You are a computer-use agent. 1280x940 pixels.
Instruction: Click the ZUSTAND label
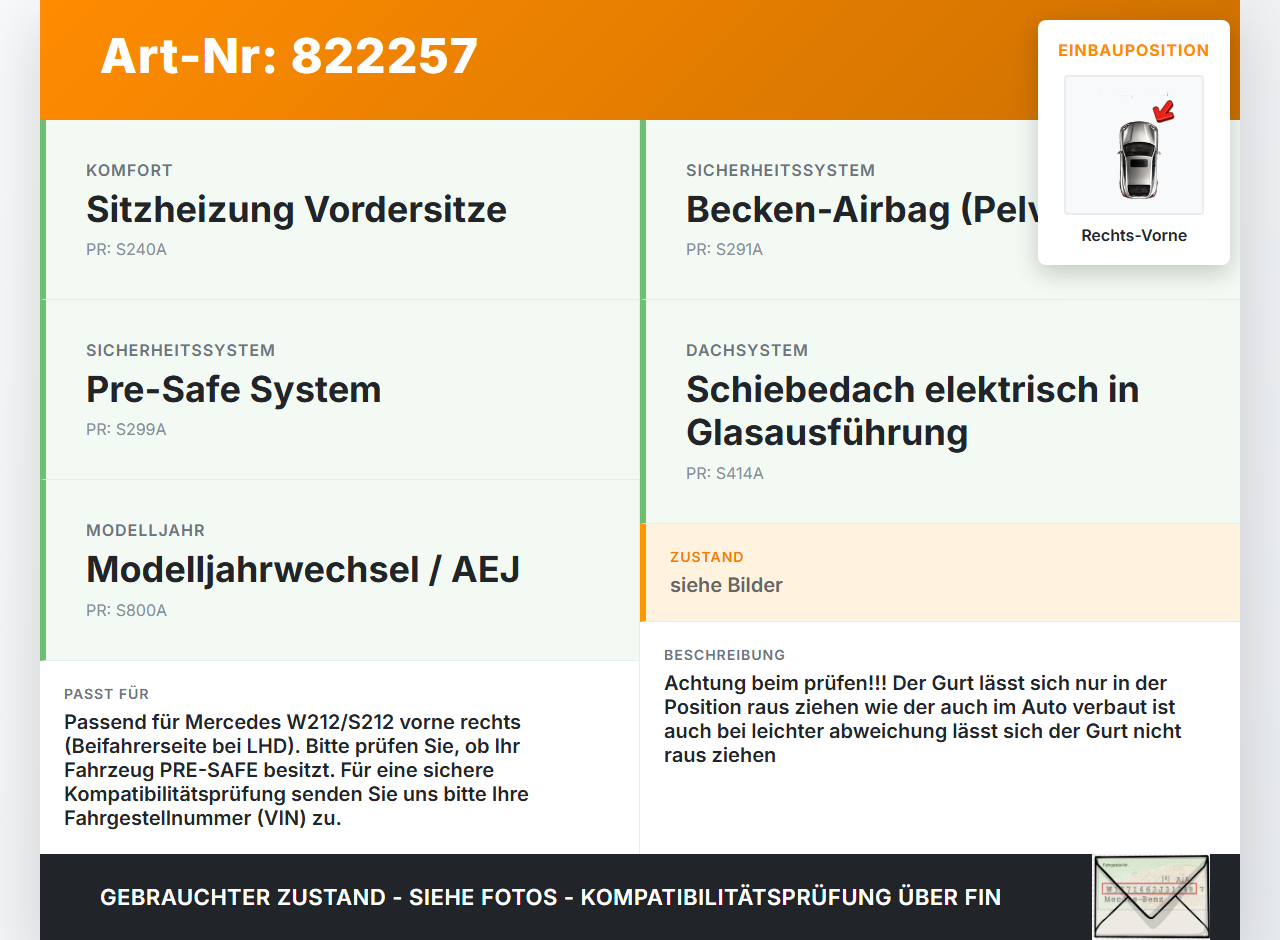pyautogui.click(x=707, y=557)
